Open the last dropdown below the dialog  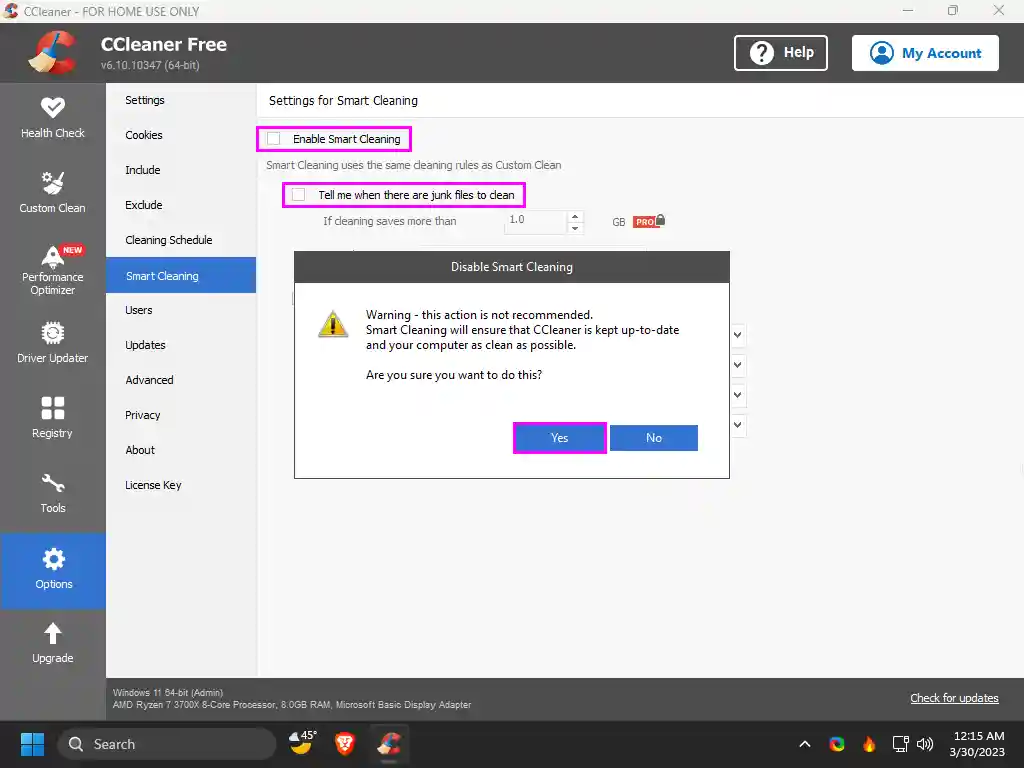737,425
